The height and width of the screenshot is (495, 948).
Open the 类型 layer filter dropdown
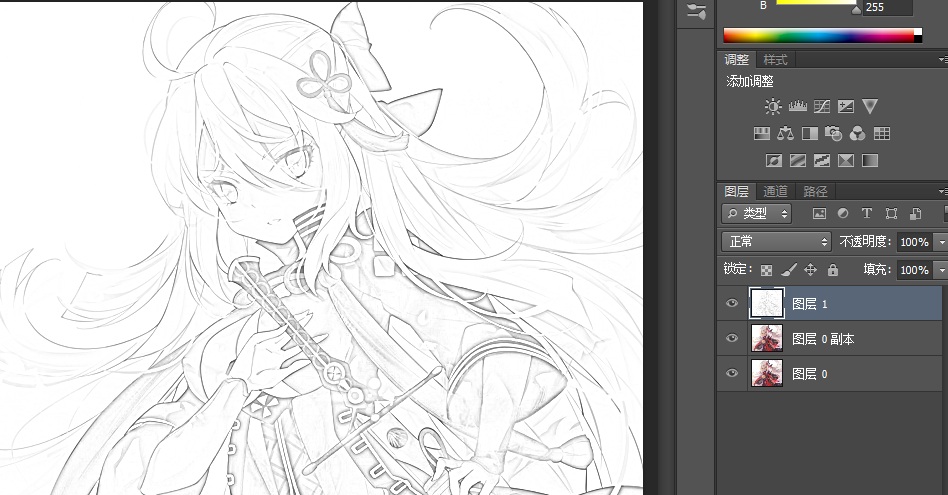[757, 213]
